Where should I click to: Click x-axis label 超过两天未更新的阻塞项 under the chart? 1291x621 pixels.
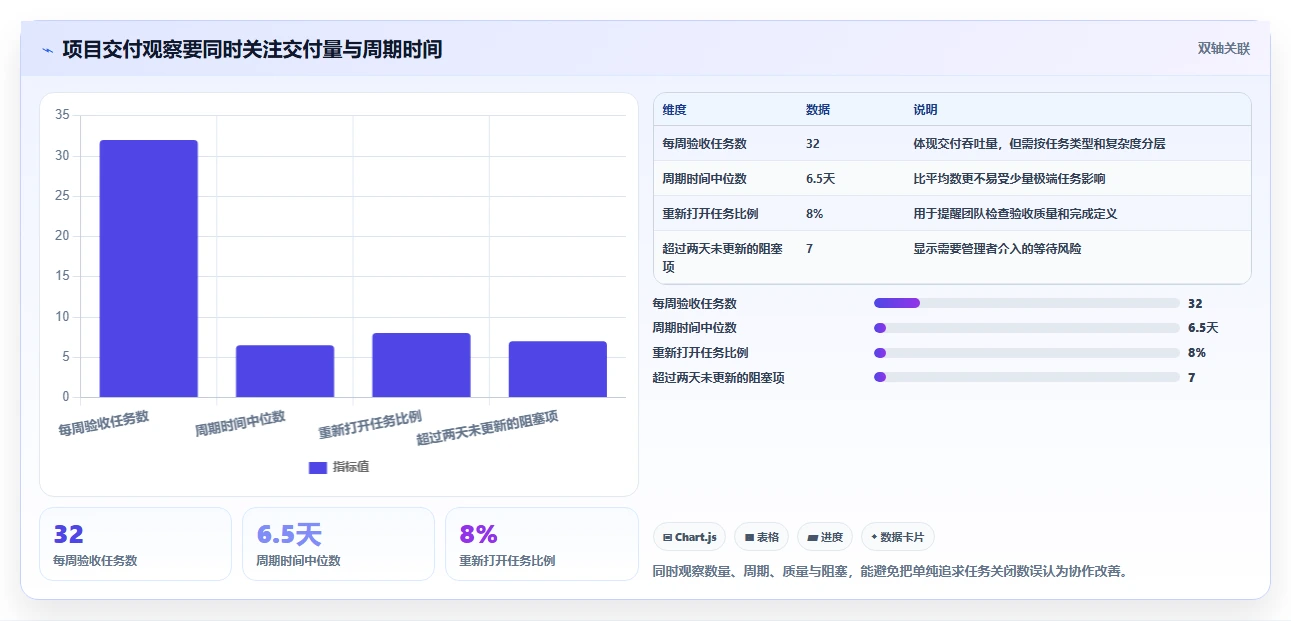[x=488, y=428]
